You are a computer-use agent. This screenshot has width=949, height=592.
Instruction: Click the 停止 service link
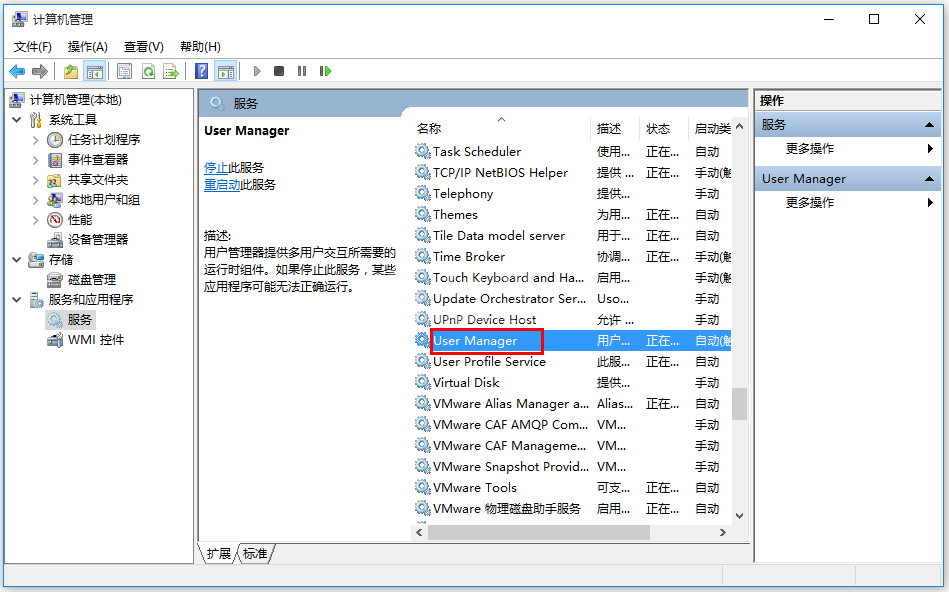pyautogui.click(x=216, y=168)
